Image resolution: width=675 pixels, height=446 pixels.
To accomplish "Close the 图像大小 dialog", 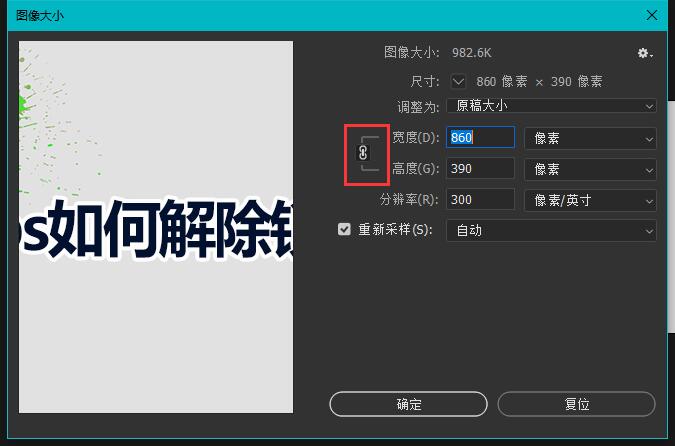I will click(x=652, y=15).
